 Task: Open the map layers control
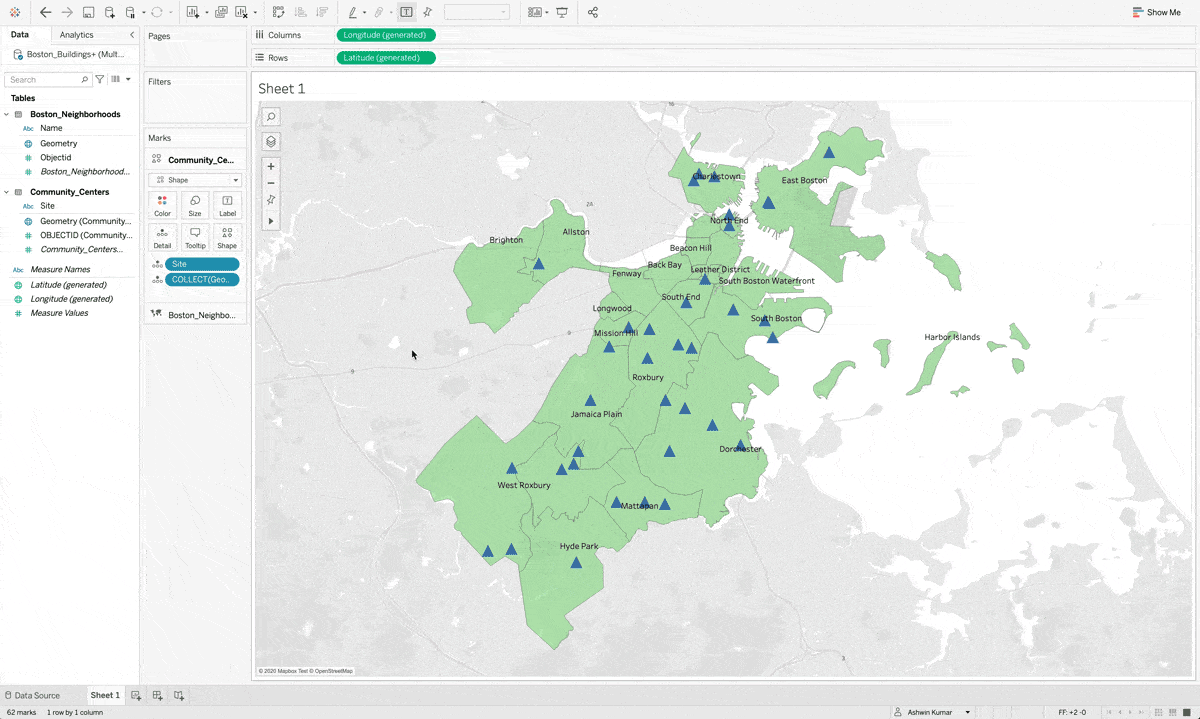(x=271, y=142)
